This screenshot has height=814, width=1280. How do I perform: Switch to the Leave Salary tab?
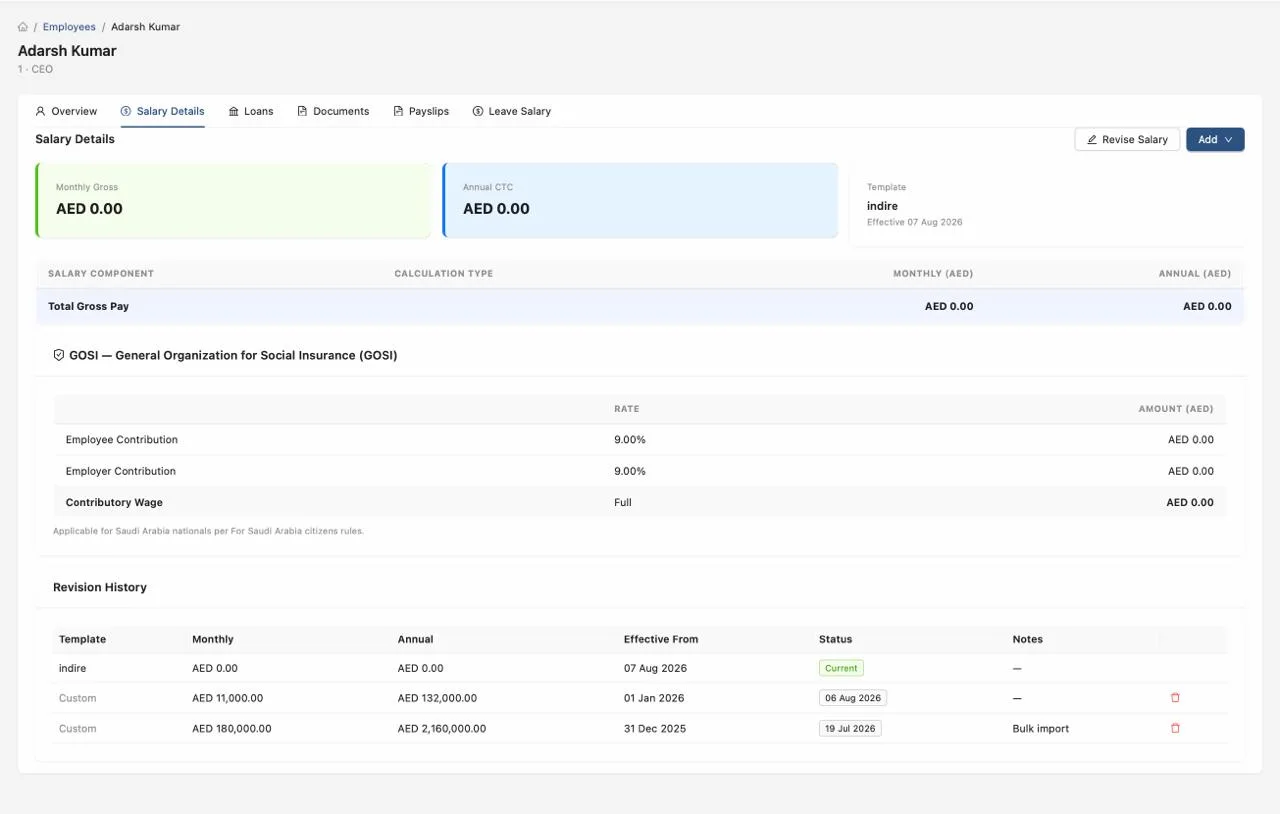(512, 111)
